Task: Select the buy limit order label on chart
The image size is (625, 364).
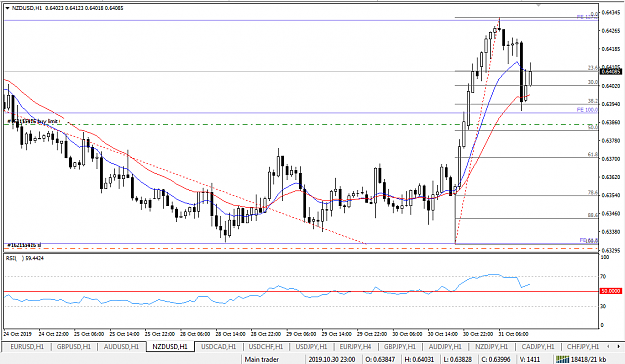Action: (x=33, y=120)
